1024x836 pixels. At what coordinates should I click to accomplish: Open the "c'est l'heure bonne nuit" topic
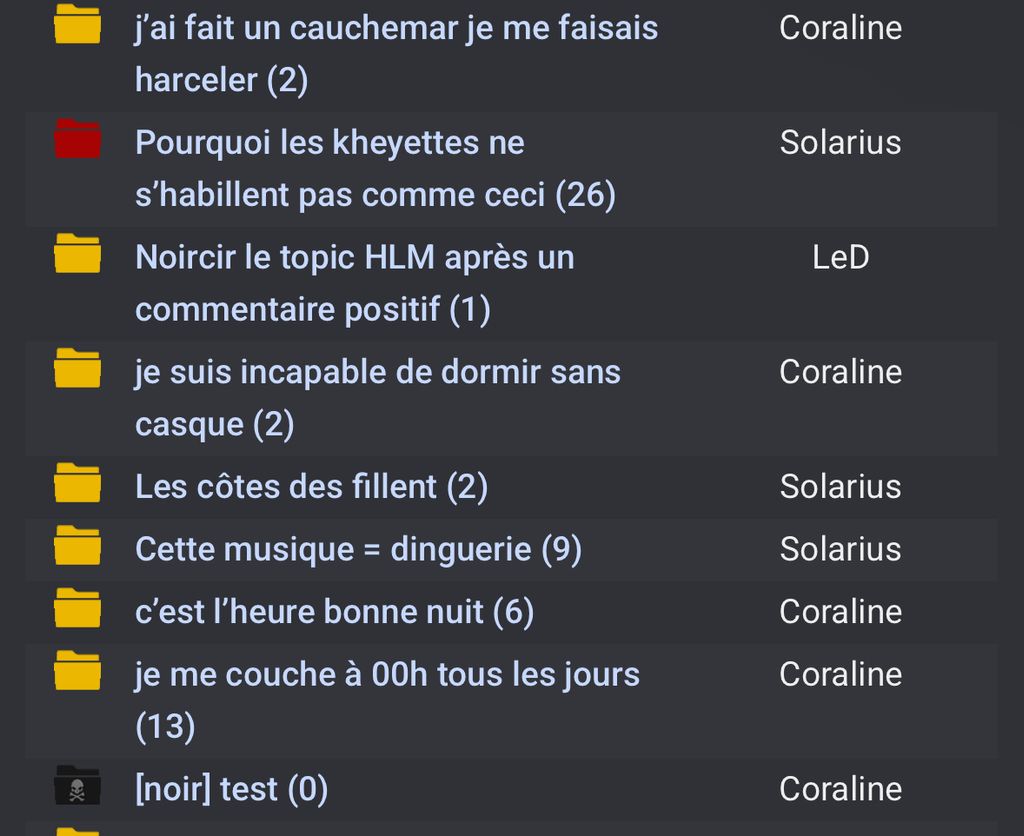point(334,612)
